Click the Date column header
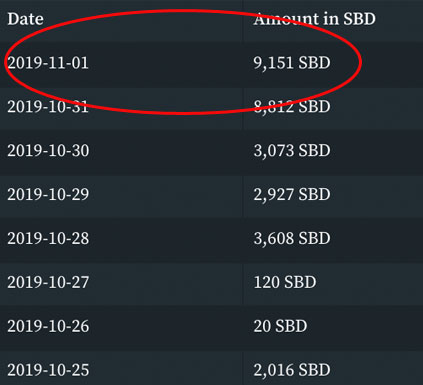 tap(25, 19)
